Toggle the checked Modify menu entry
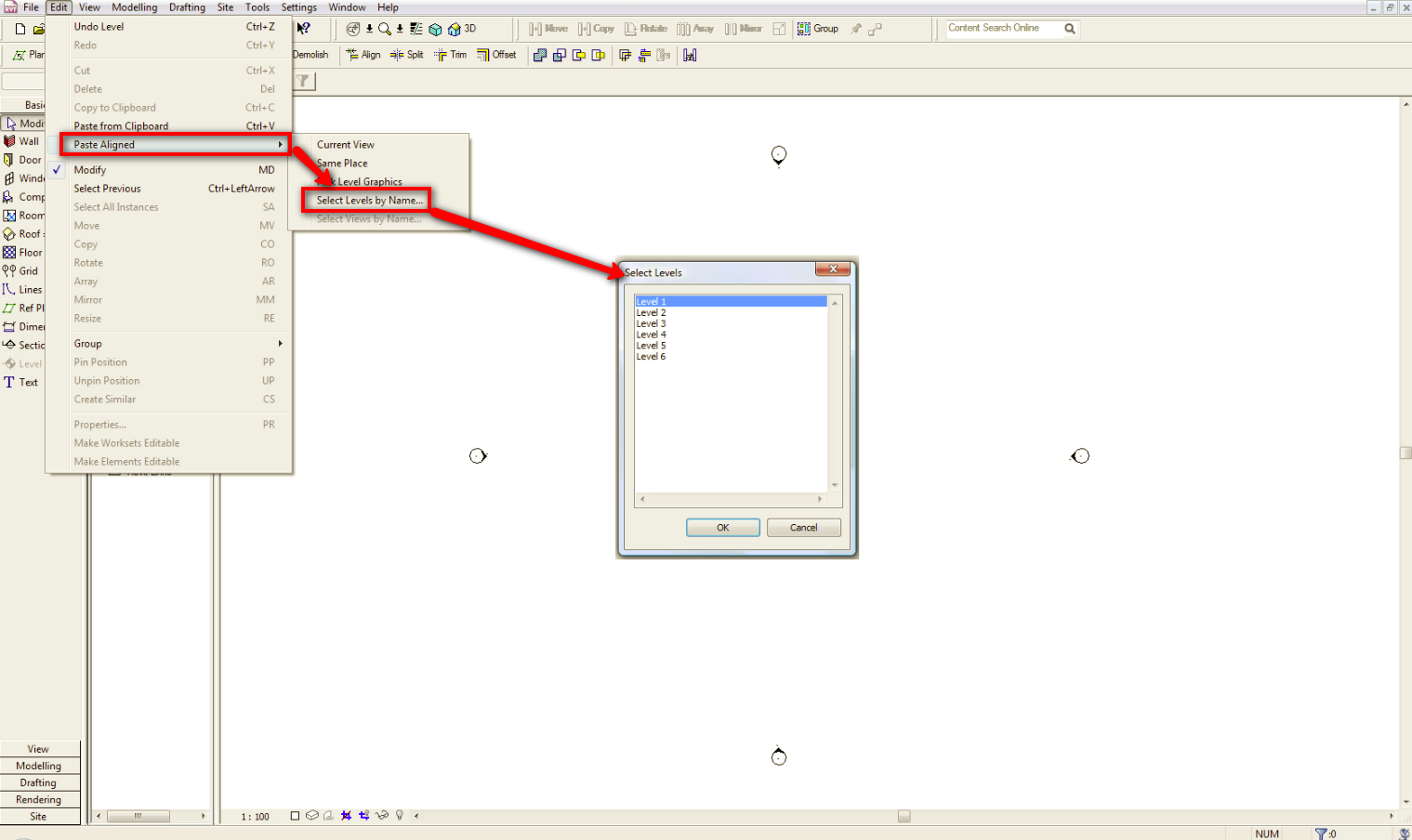 (x=169, y=170)
